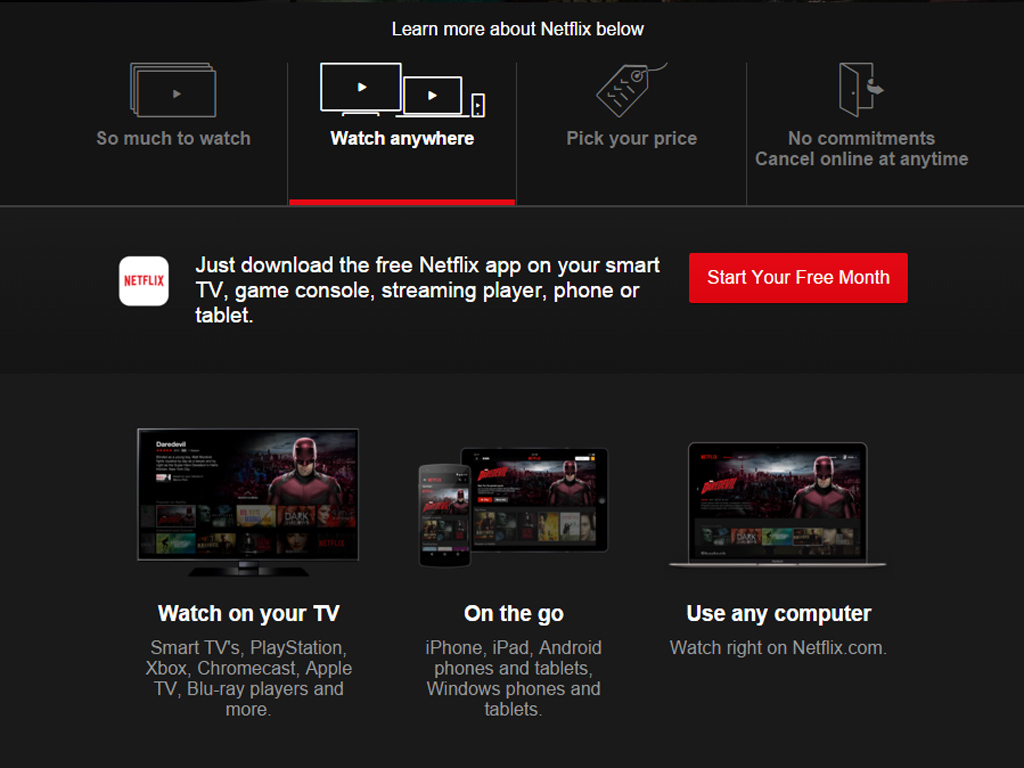Click the 'Smart TV's, PlayStation, Xbox' description text
This screenshot has height=768, width=1024.
(249, 679)
